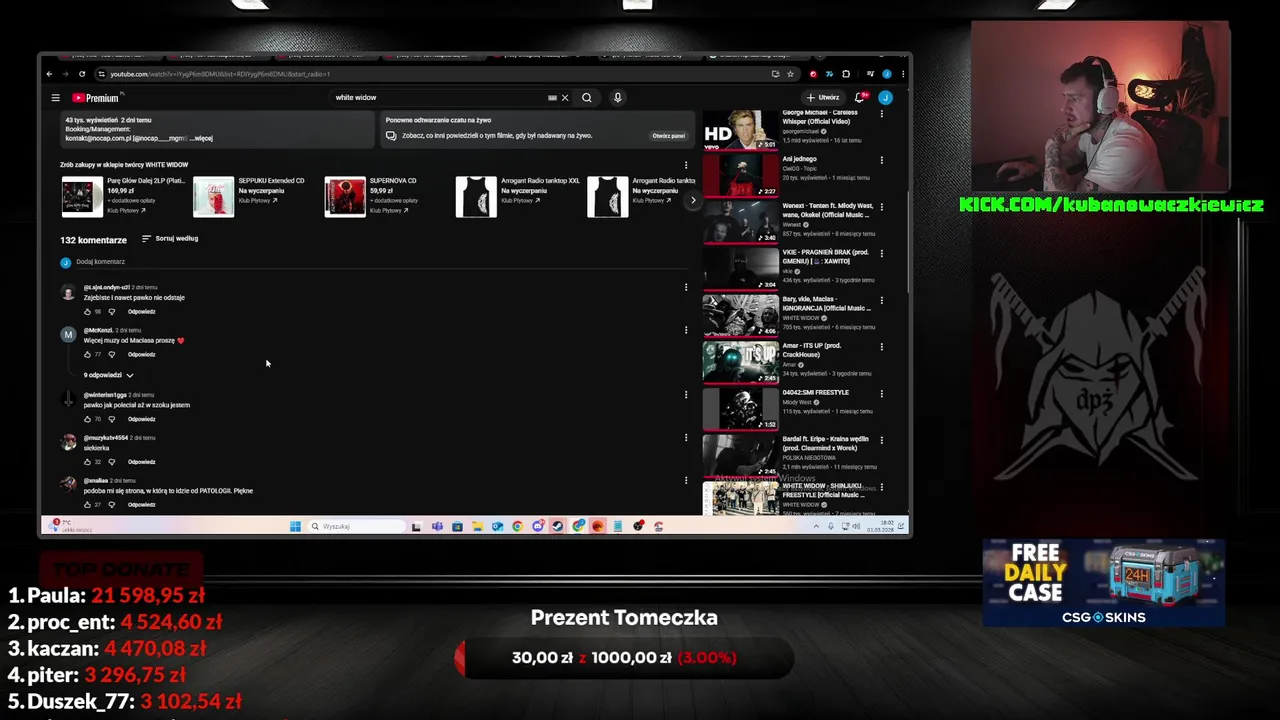Image resolution: width=1280 pixels, height=720 pixels.
Task: Open Discord from the taskbar
Action: (x=537, y=526)
